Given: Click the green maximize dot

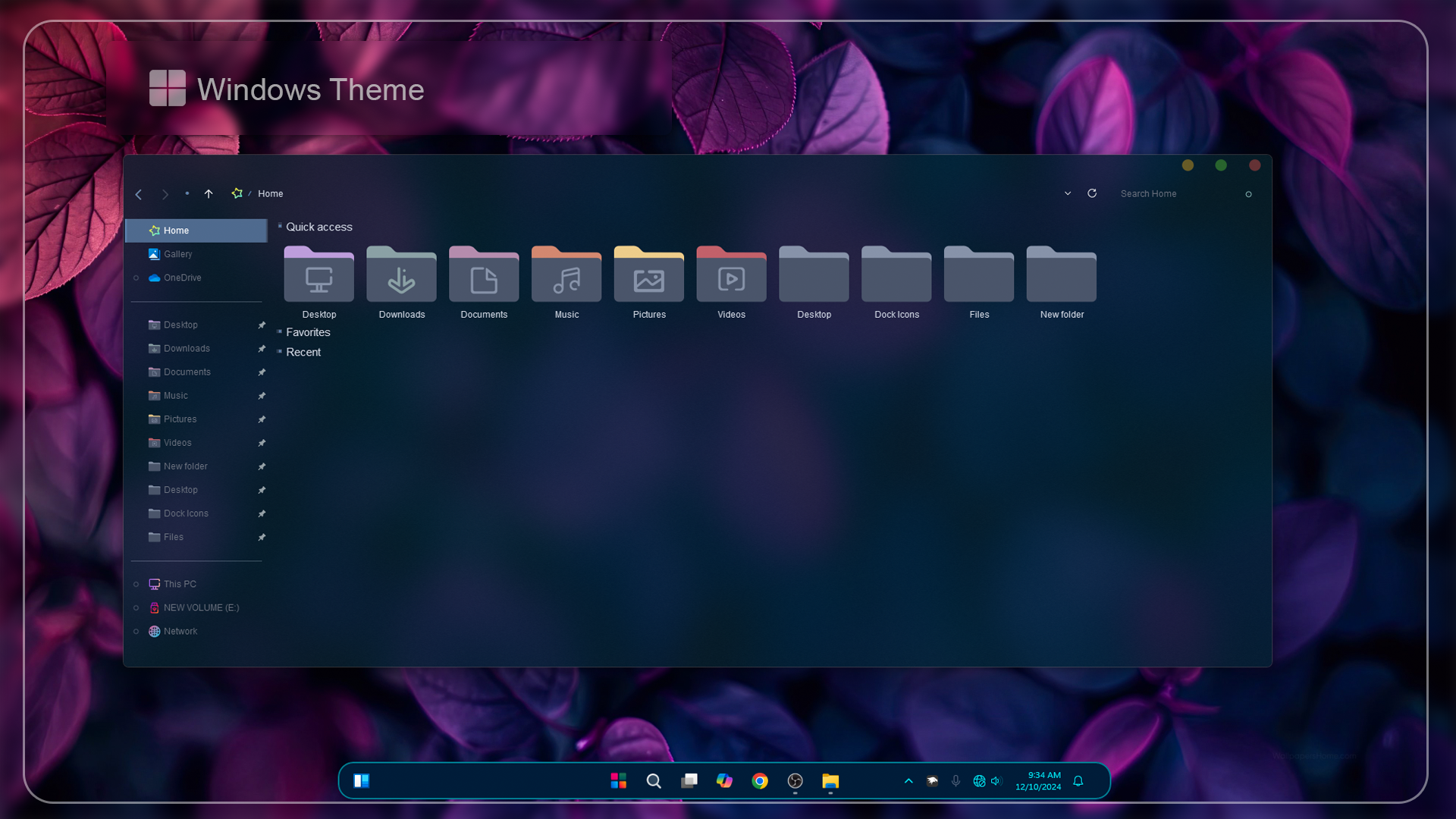Looking at the screenshot, I should coord(1221,165).
